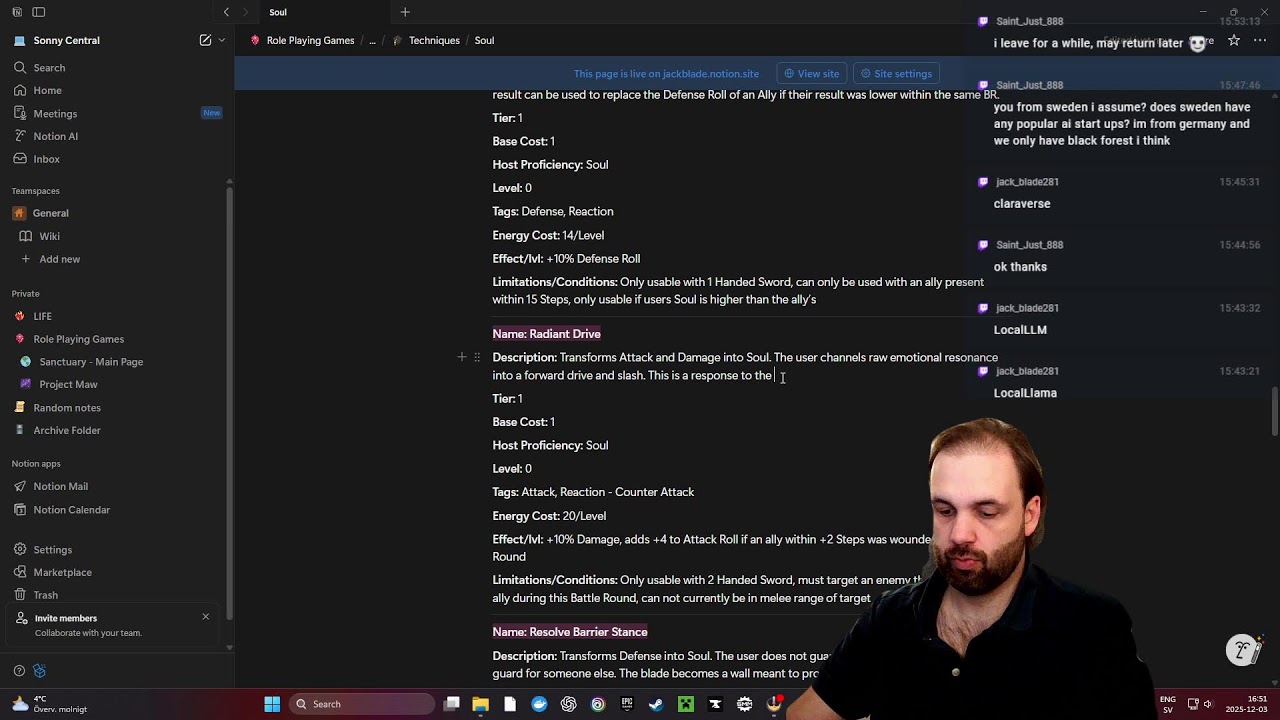Open Notion Mail app
The height and width of the screenshot is (720, 1280).
(60, 486)
